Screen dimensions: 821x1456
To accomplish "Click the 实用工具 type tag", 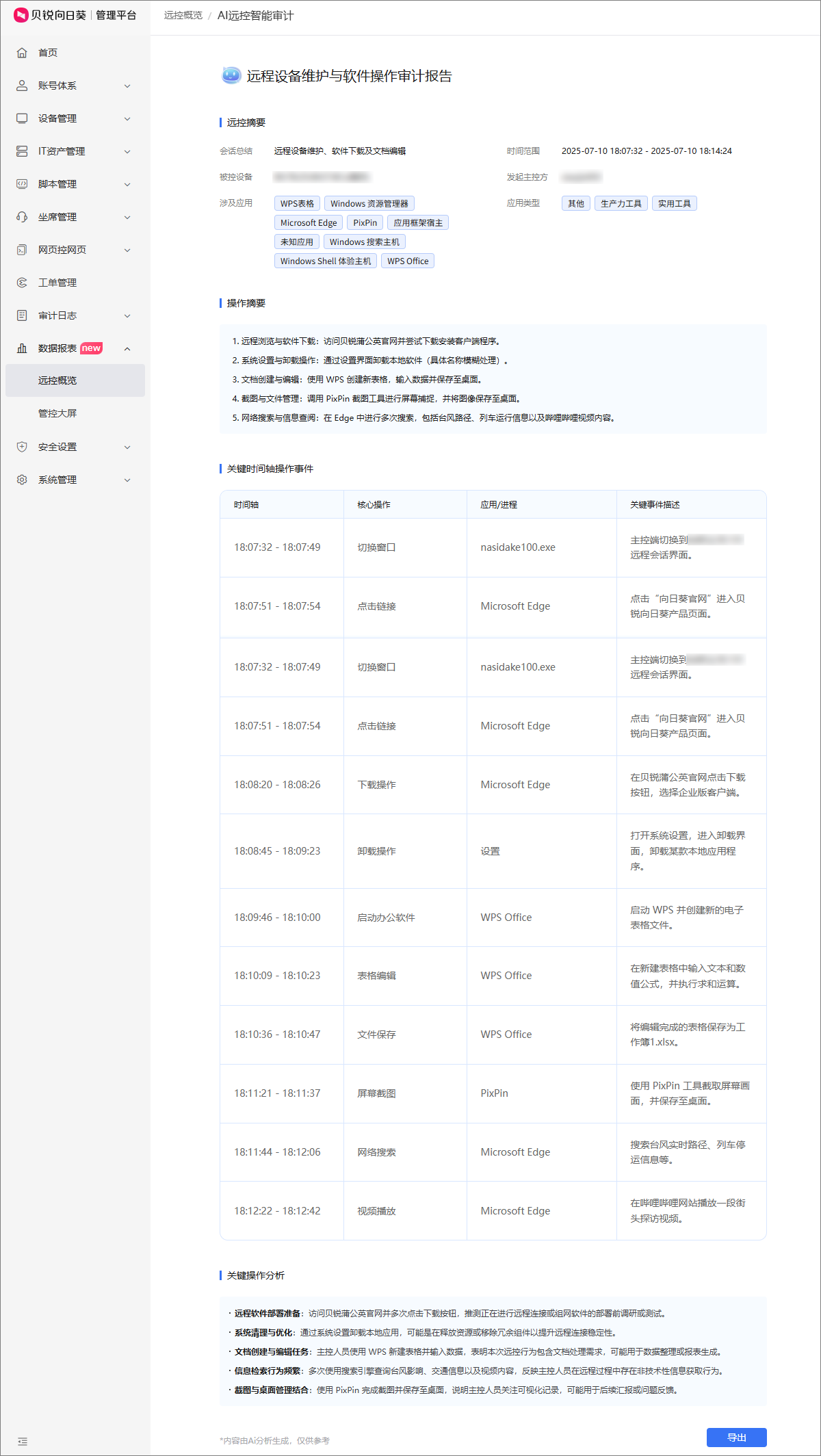I will (x=675, y=203).
